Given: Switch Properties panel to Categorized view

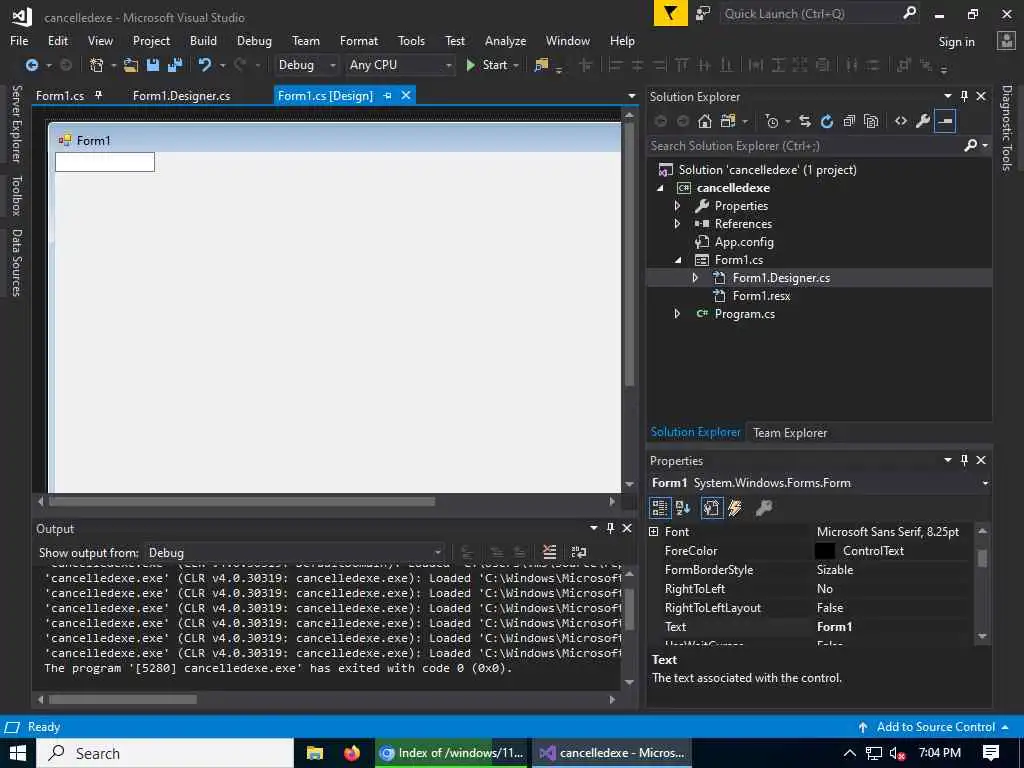Looking at the screenshot, I should click(660, 507).
